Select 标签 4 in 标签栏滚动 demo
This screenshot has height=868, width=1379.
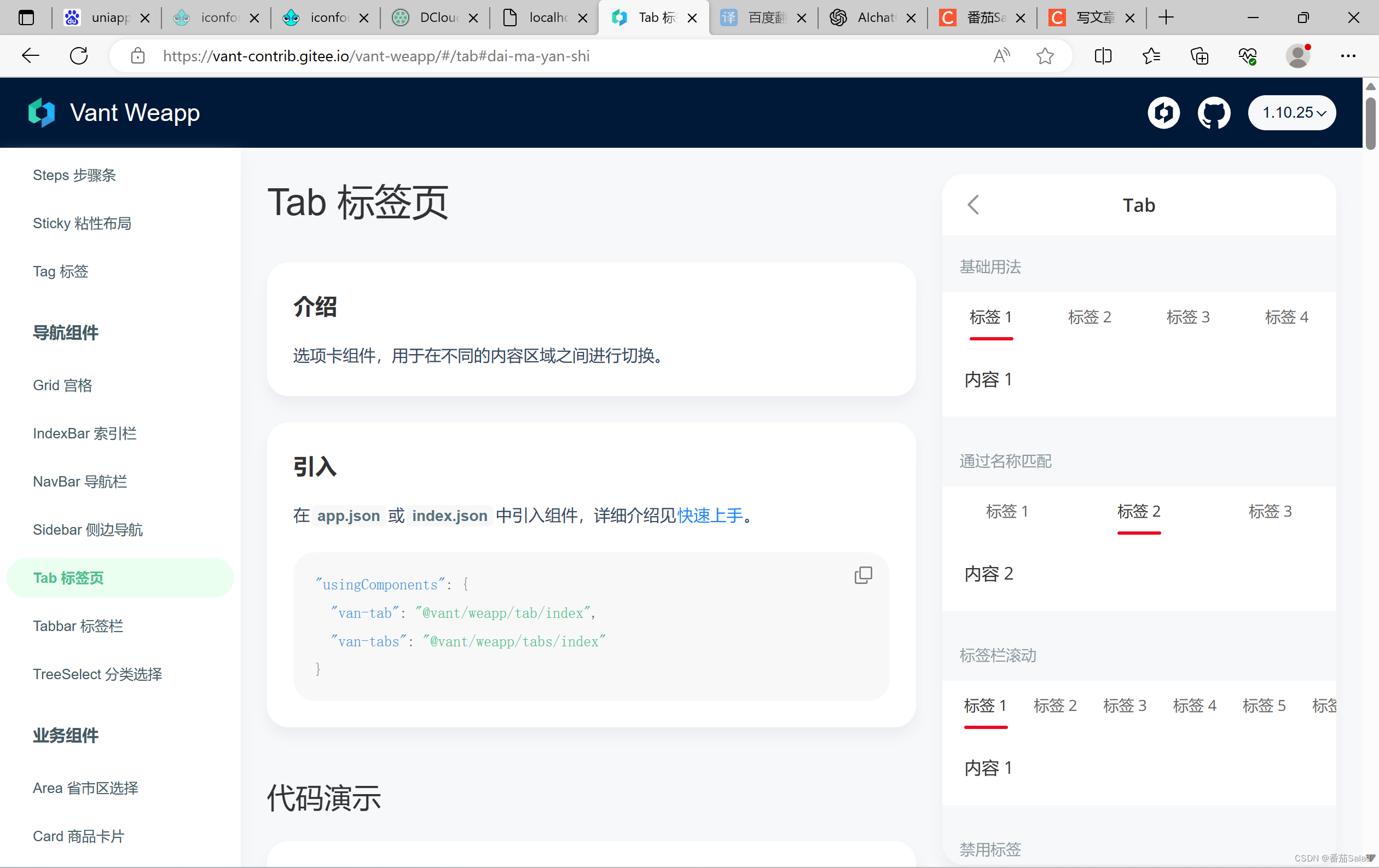(1194, 705)
